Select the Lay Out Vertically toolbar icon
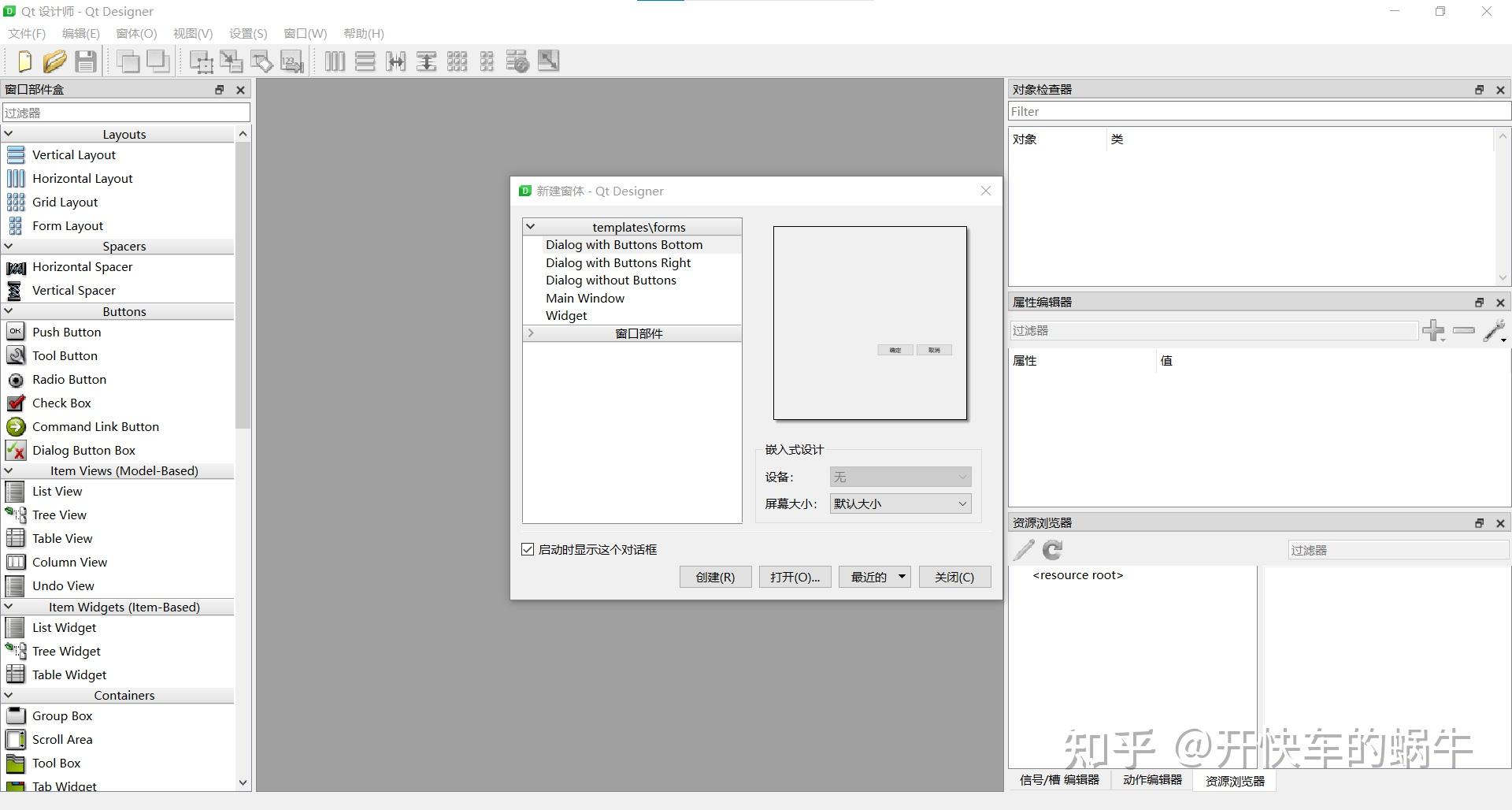The height and width of the screenshot is (810, 1512). (365, 61)
